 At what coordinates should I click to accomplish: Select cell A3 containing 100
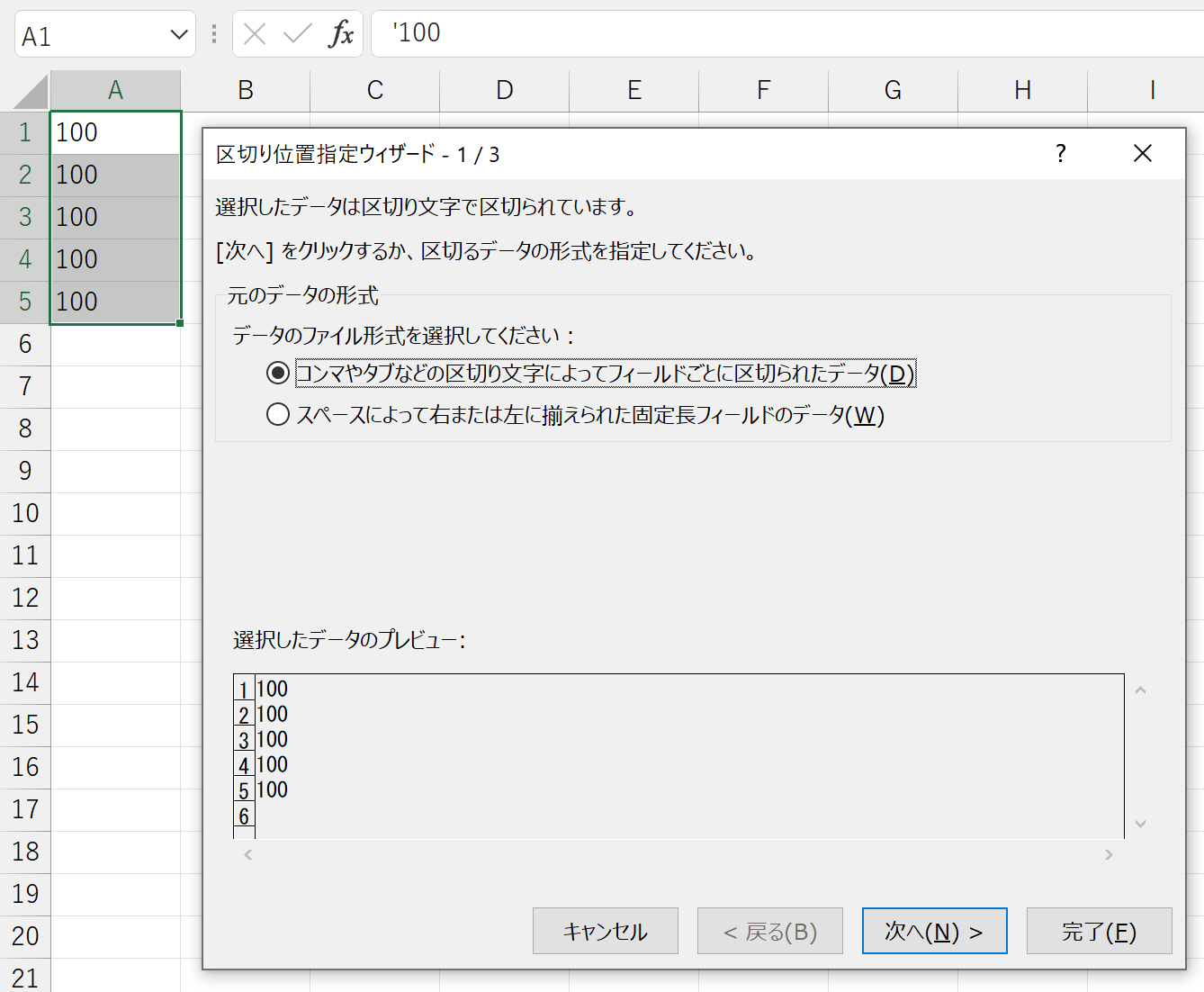click(x=115, y=217)
